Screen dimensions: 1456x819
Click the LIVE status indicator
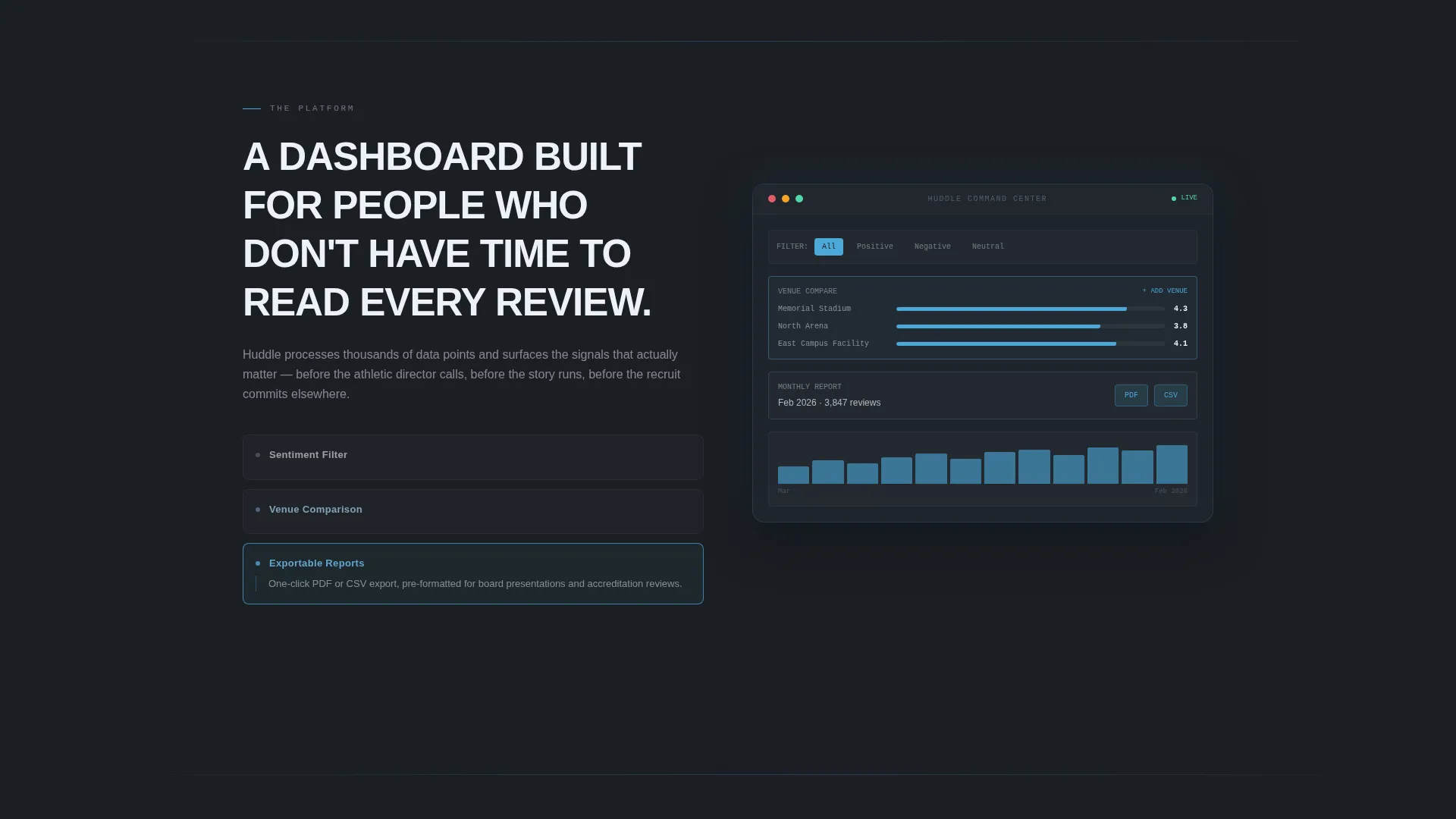click(x=1185, y=198)
